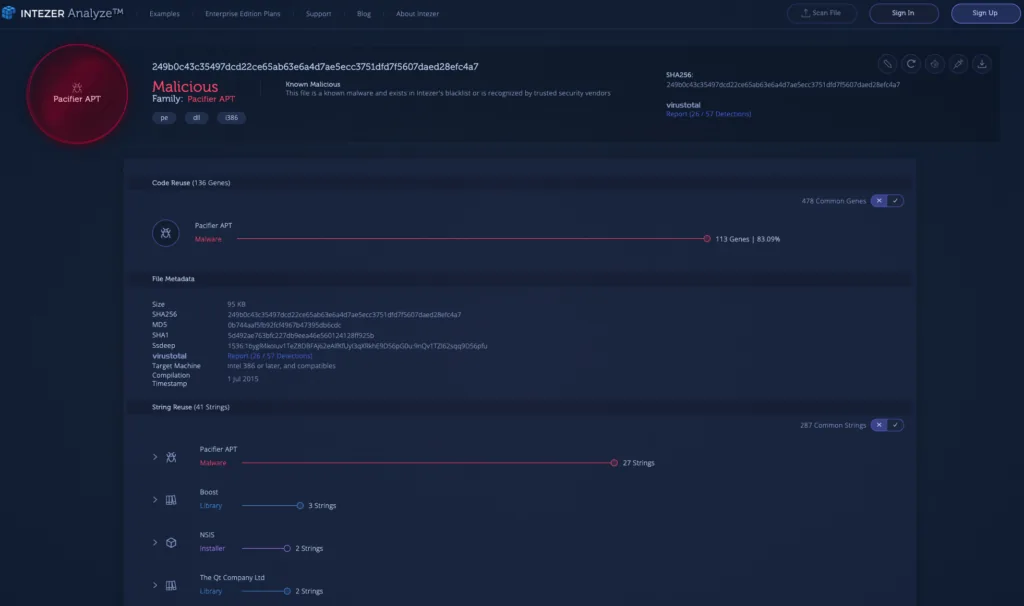Screen dimensions: 1024x606
Task: Click the 'Malicious' verdict text
Action: tap(185, 87)
